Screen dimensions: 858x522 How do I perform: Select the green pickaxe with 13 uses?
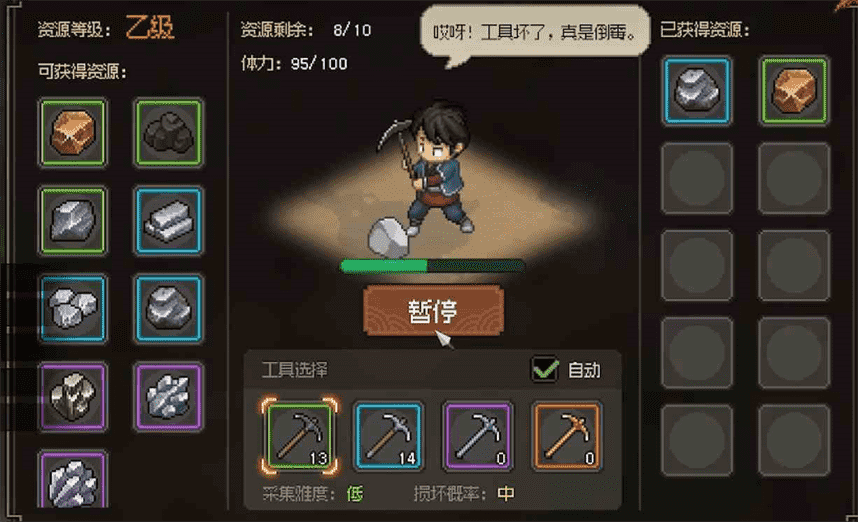(x=299, y=436)
